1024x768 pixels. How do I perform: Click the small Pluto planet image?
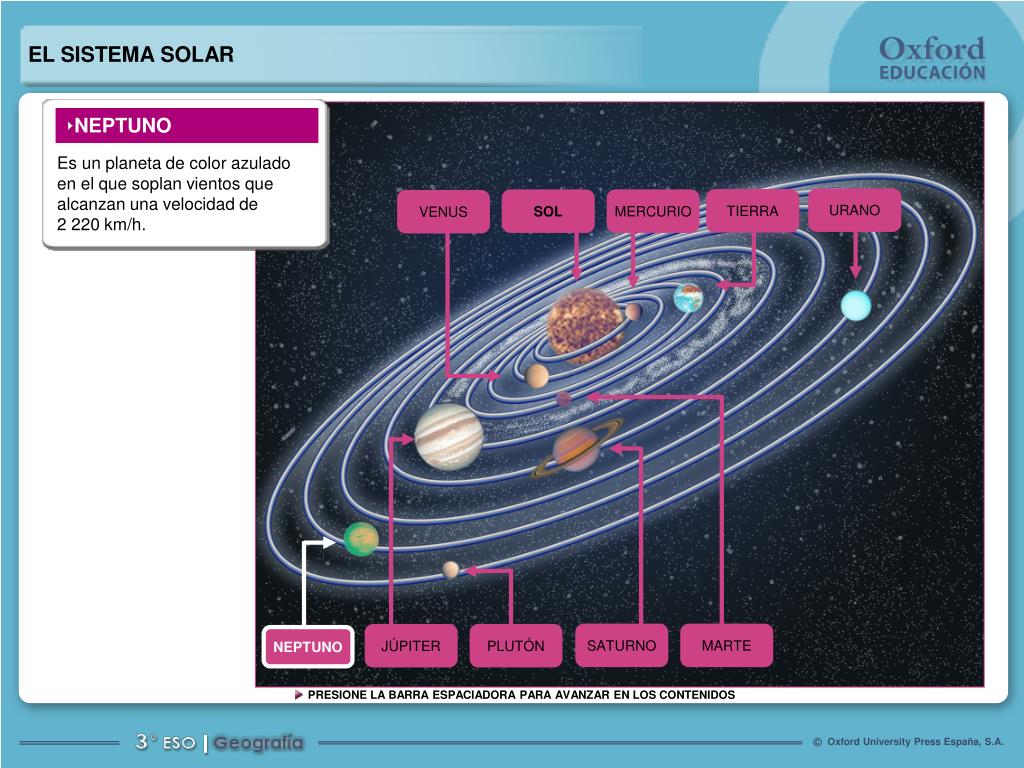[451, 569]
